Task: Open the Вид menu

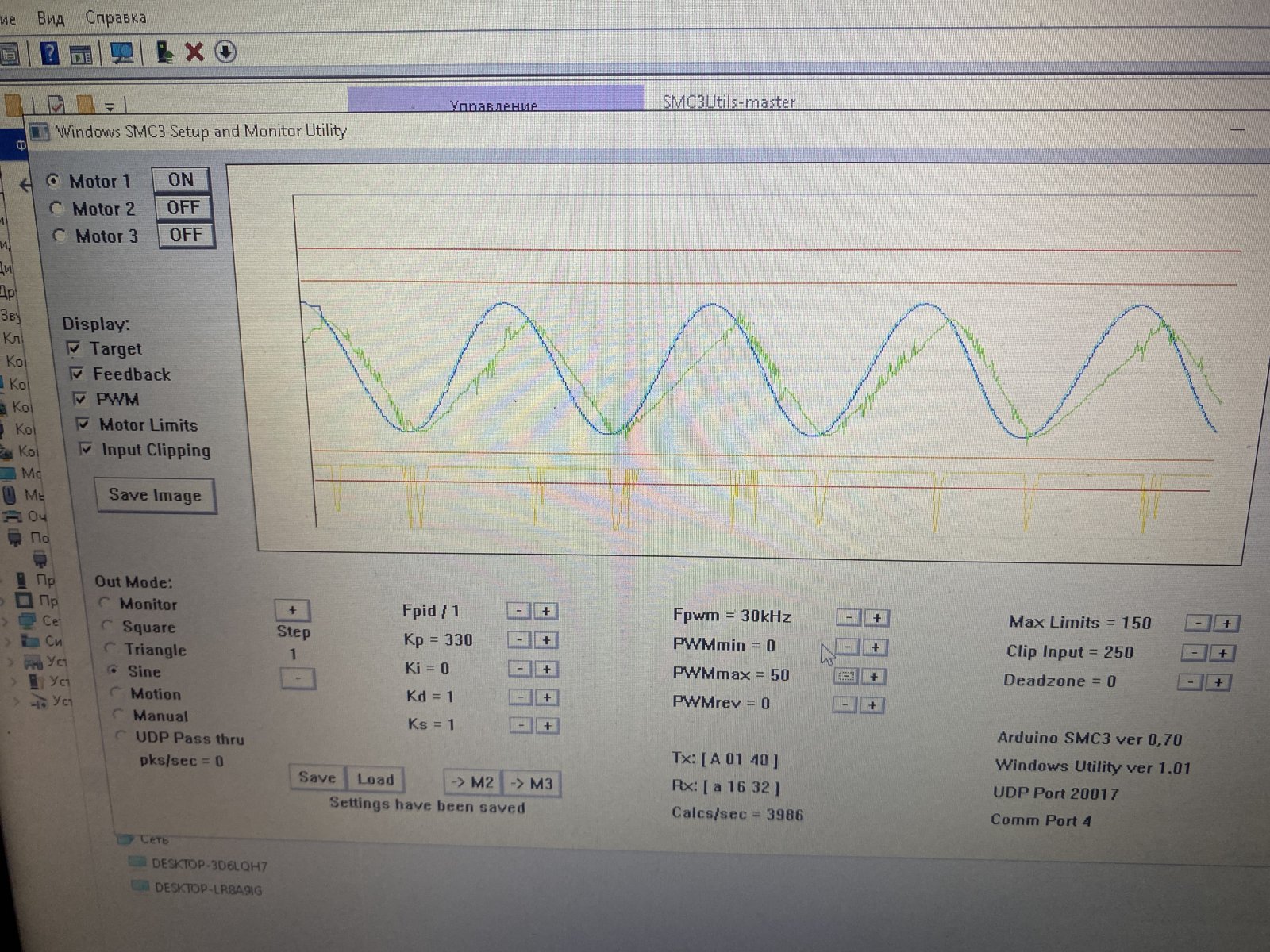Action: coord(50,17)
